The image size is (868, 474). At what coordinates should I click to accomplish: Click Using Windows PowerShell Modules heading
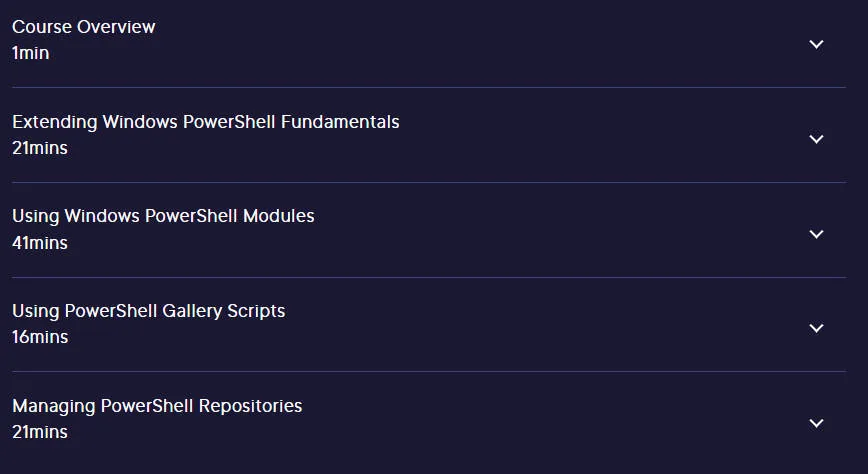click(x=163, y=216)
